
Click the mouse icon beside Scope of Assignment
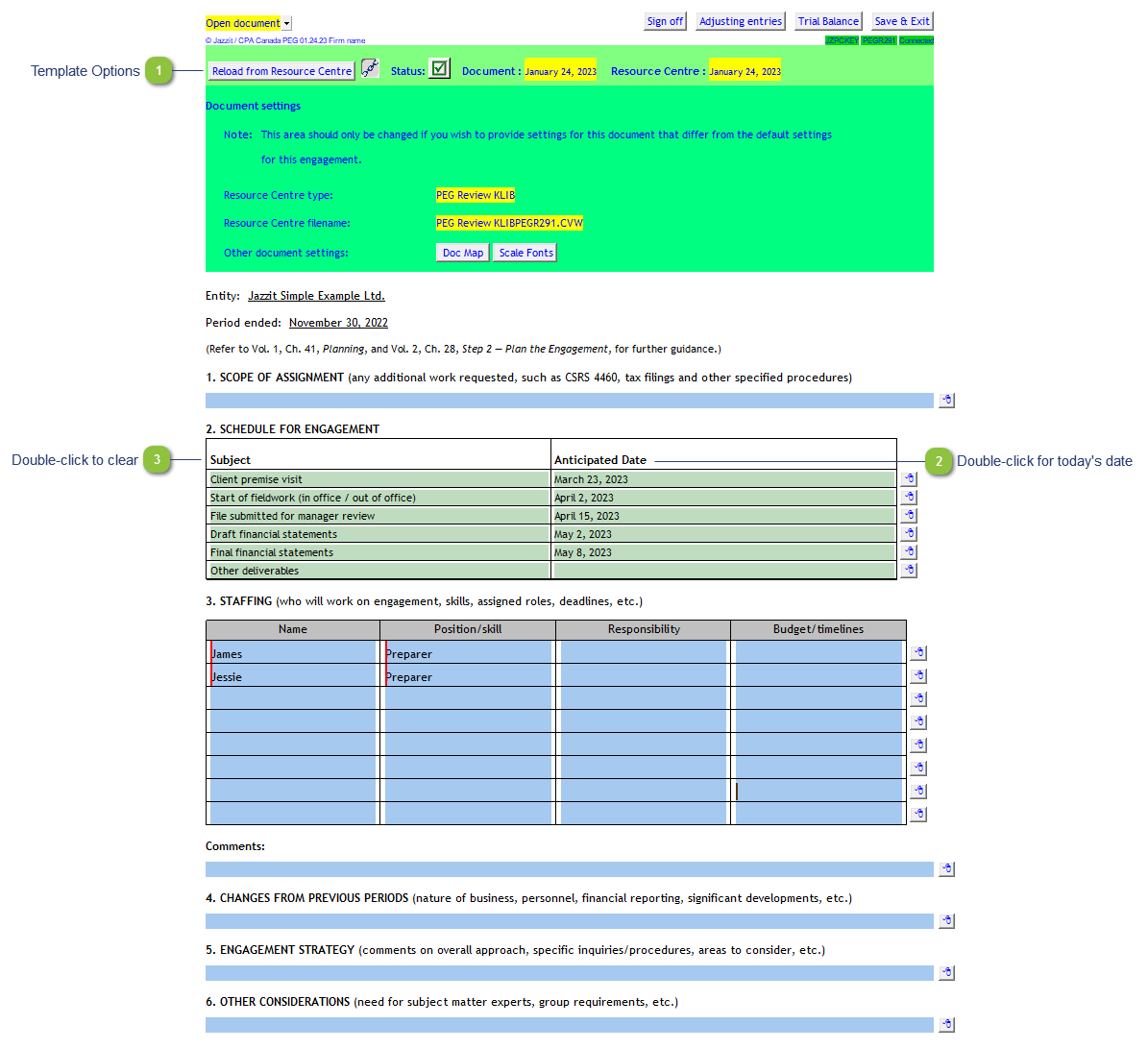click(946, 401)
